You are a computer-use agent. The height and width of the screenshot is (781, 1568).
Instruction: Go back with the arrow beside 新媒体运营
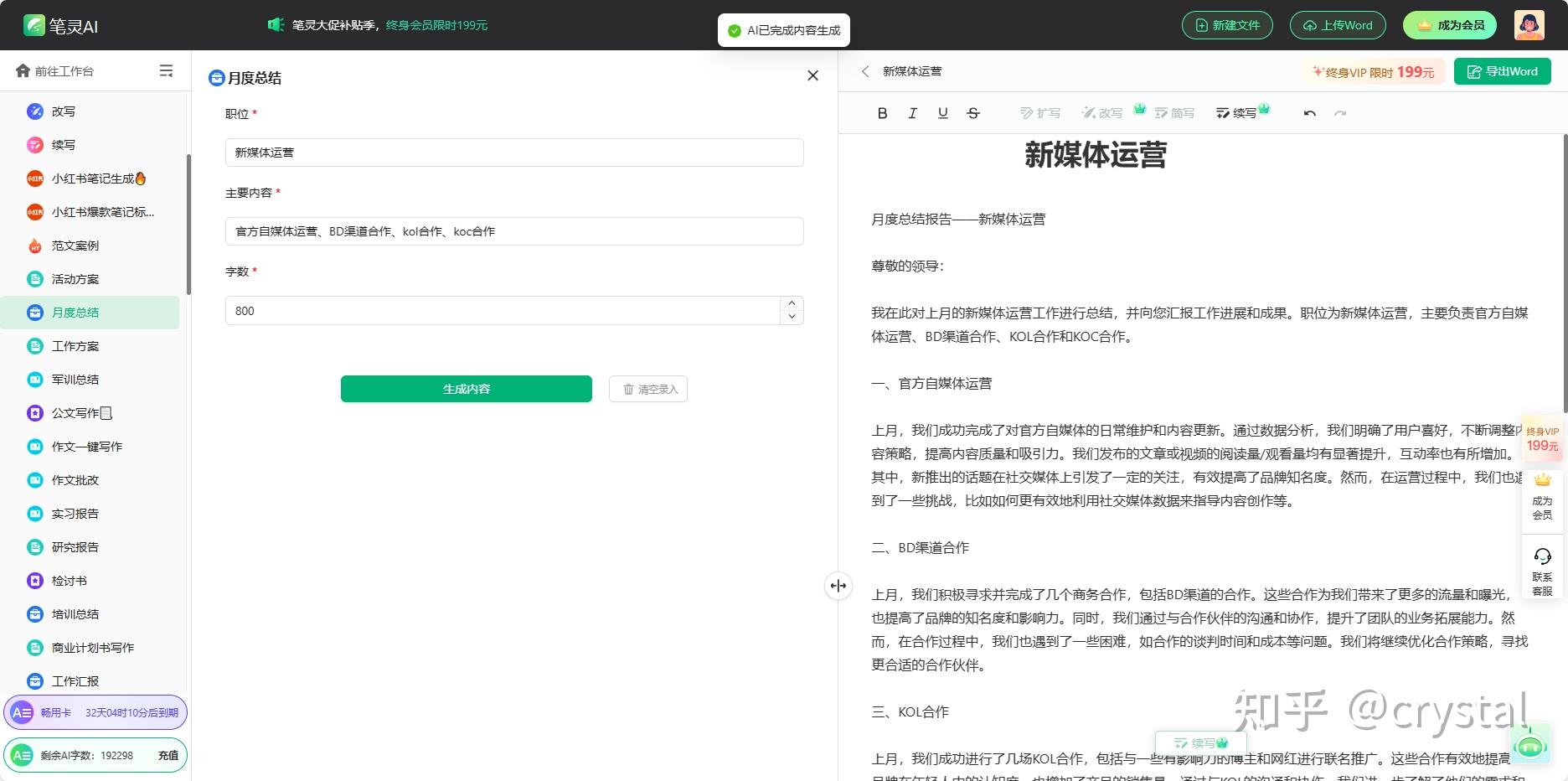pyautogui.click(x=865, y=71)
